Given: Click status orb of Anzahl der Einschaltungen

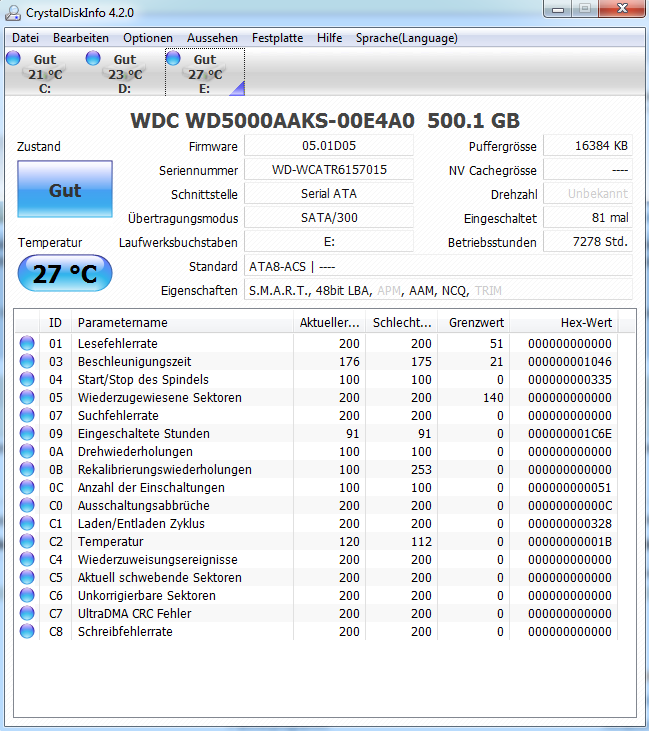Looking at the screenshot, I should (27, 487).
